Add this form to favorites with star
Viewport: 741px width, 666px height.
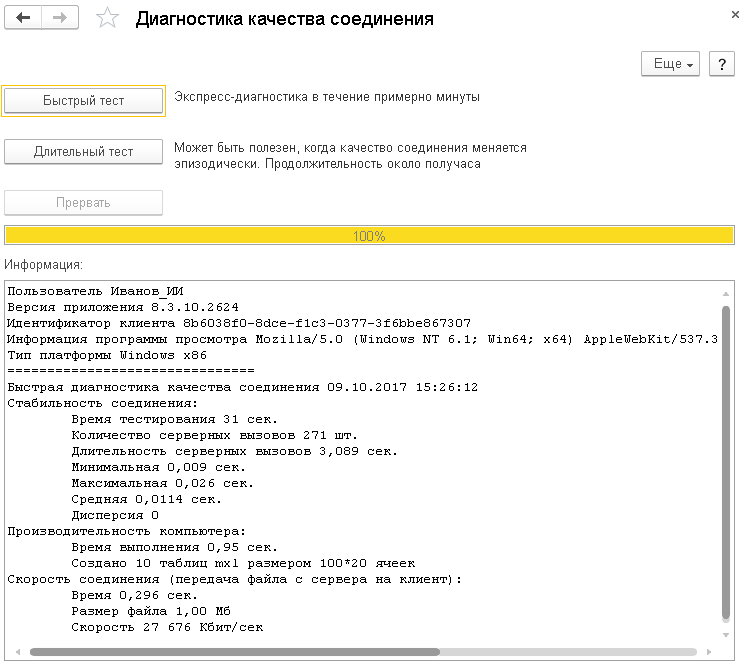point(106,19)
